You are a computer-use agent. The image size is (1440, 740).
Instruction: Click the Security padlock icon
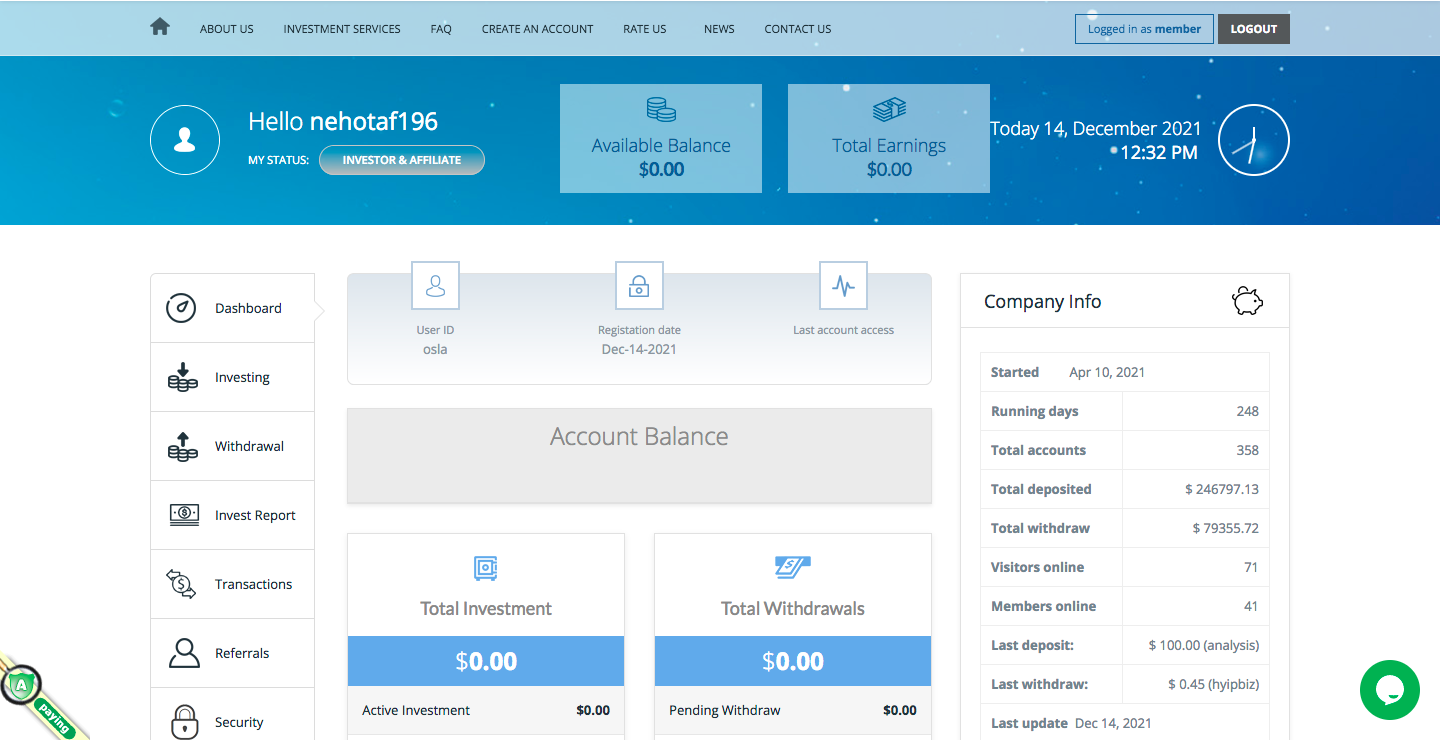pyautogui.click(x=184, y=721)
